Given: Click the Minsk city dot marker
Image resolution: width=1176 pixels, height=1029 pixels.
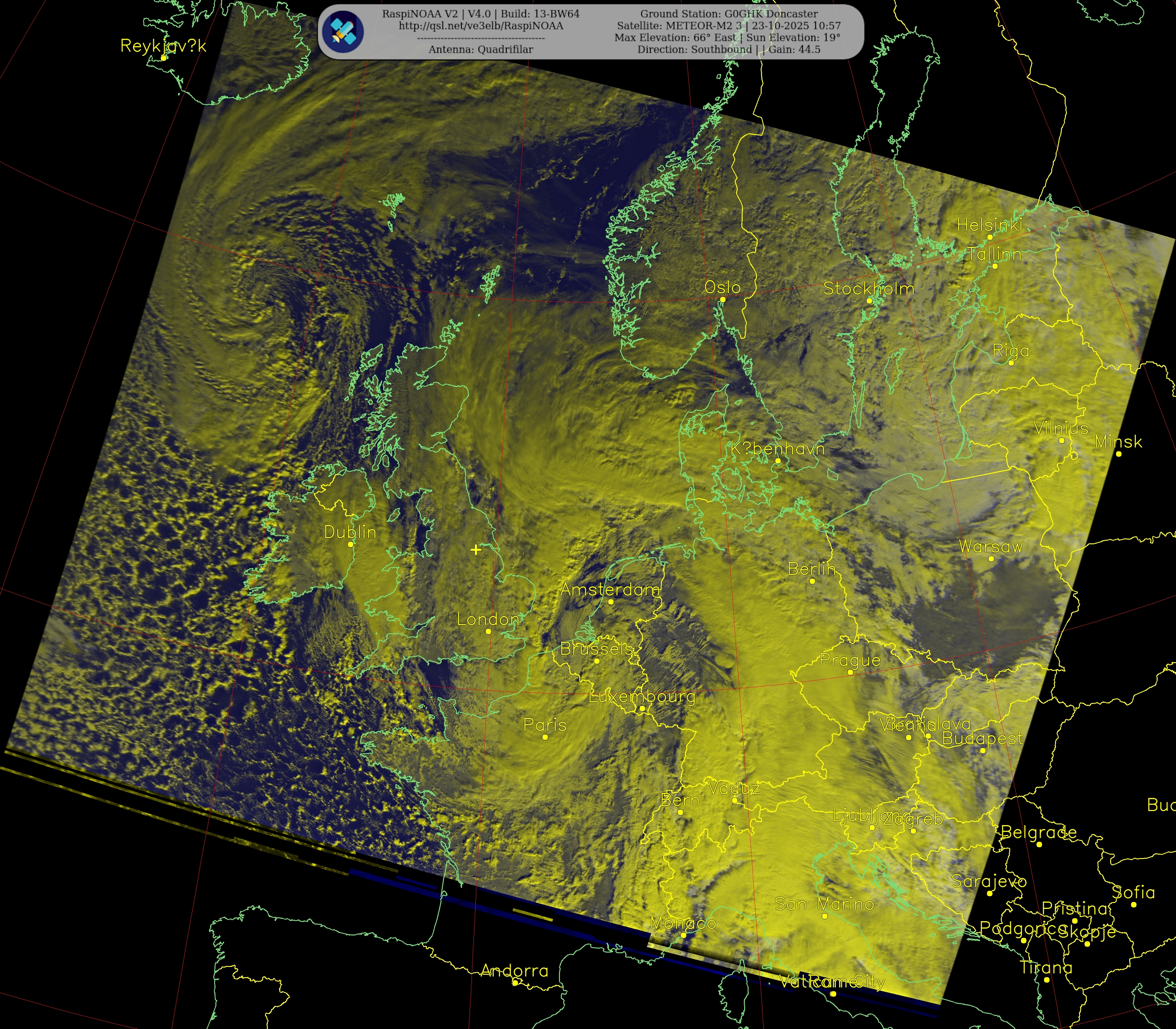Looking at the screenshot, I should click(1119, 454).
